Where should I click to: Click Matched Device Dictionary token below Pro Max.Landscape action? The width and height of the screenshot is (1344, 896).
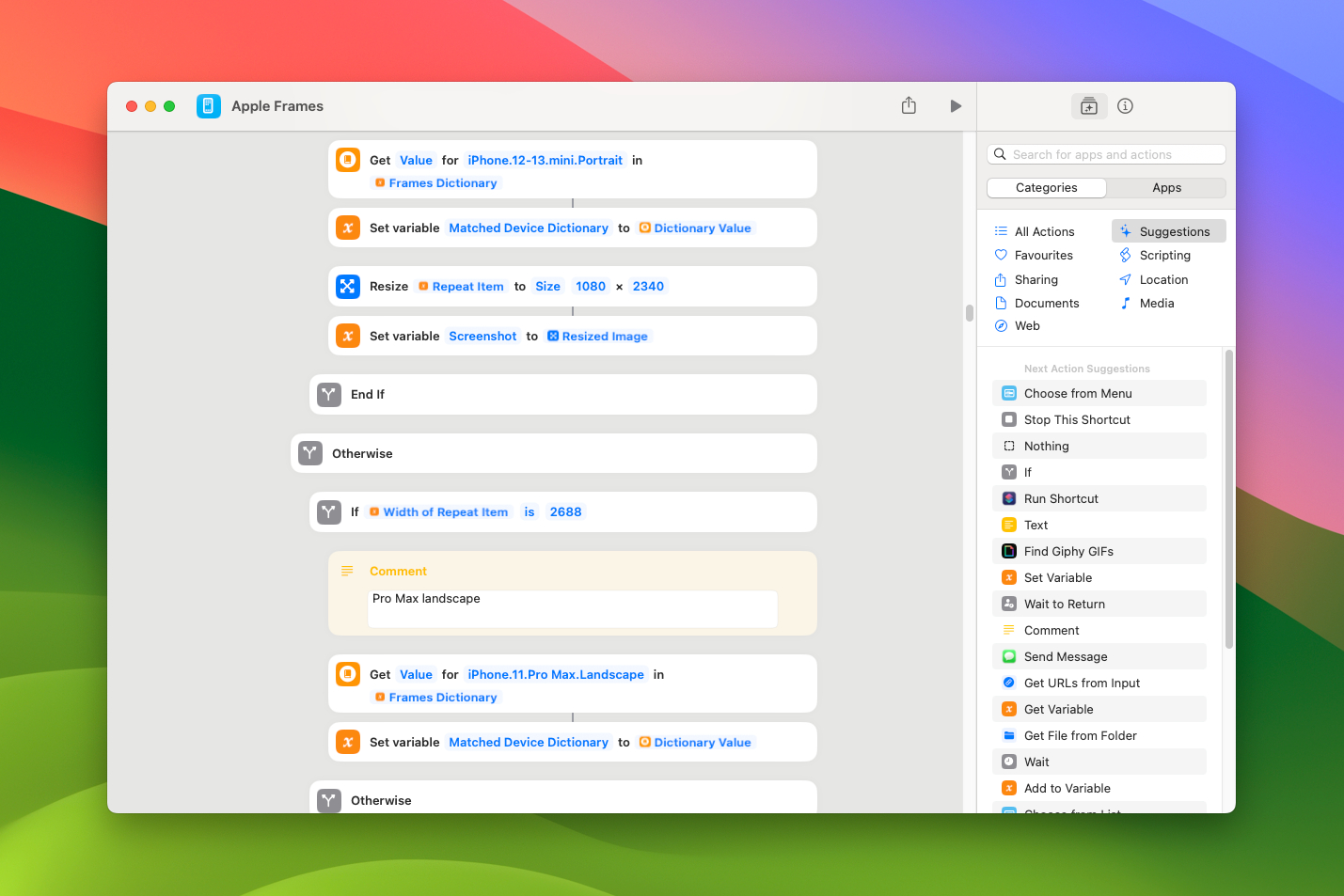click(x=529, y=742)
